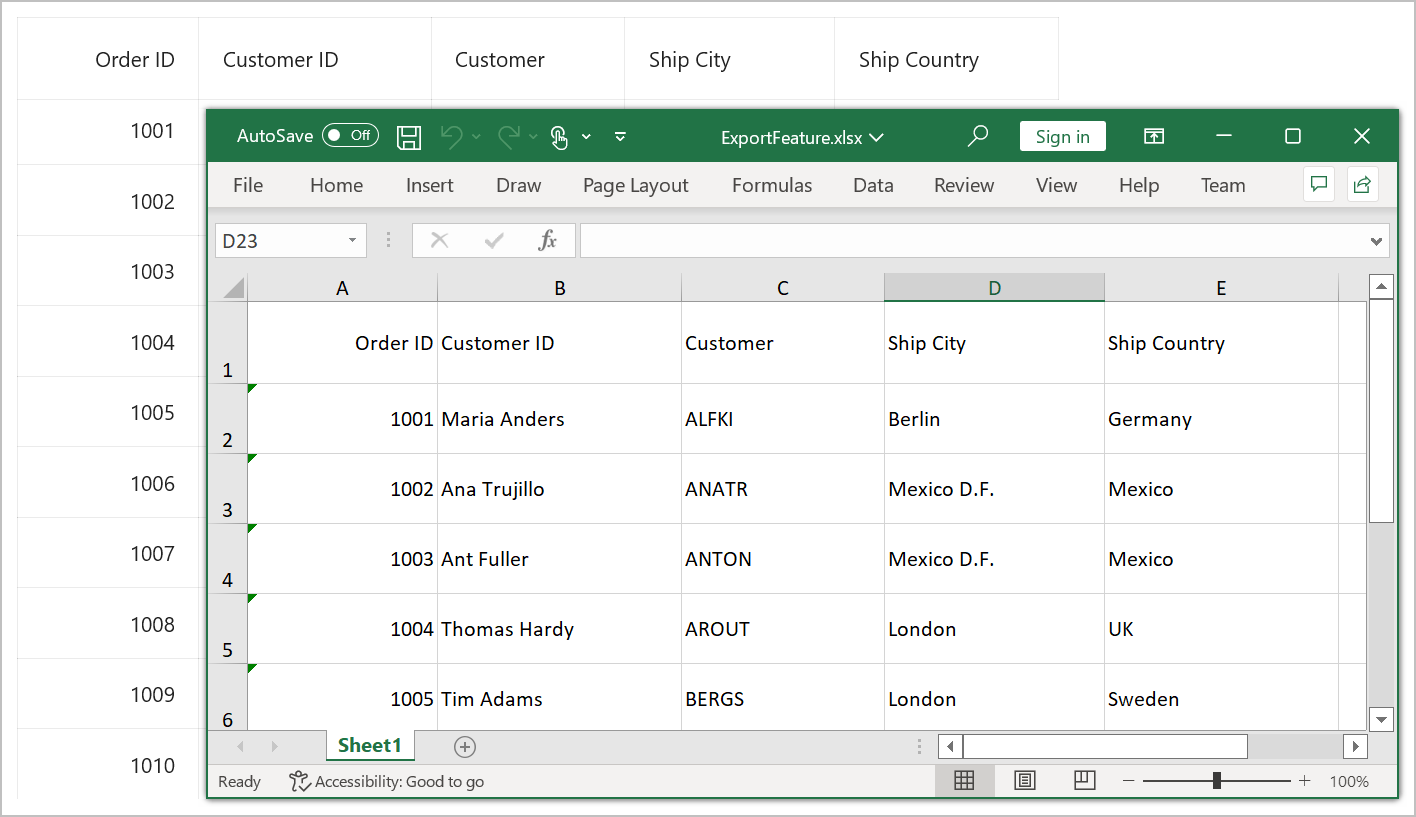Select column A header
Viewport: 1416px width, 817px height.
pos(342,288)
